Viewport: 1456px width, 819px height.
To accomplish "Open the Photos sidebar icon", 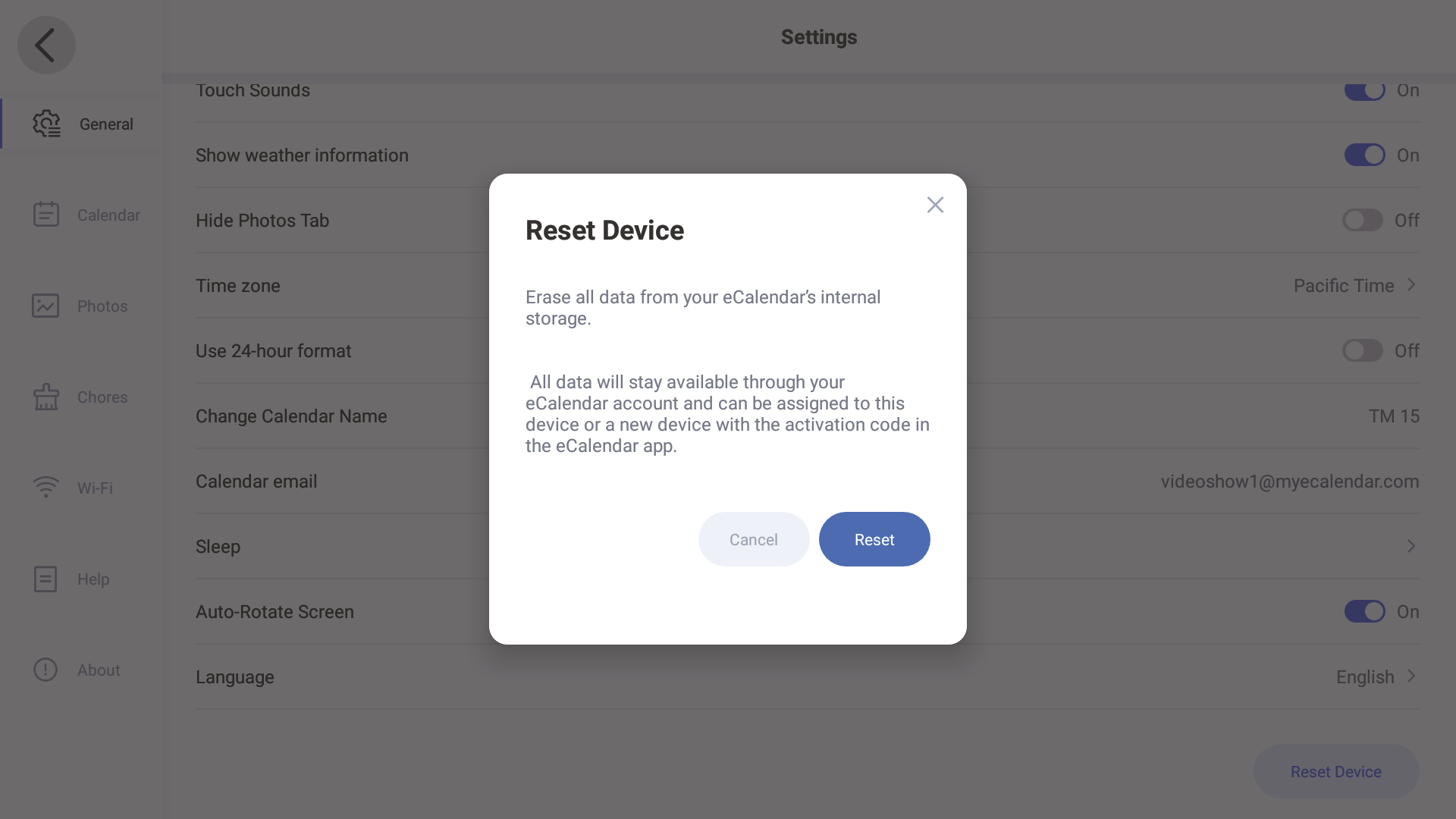I will [45, 306].
